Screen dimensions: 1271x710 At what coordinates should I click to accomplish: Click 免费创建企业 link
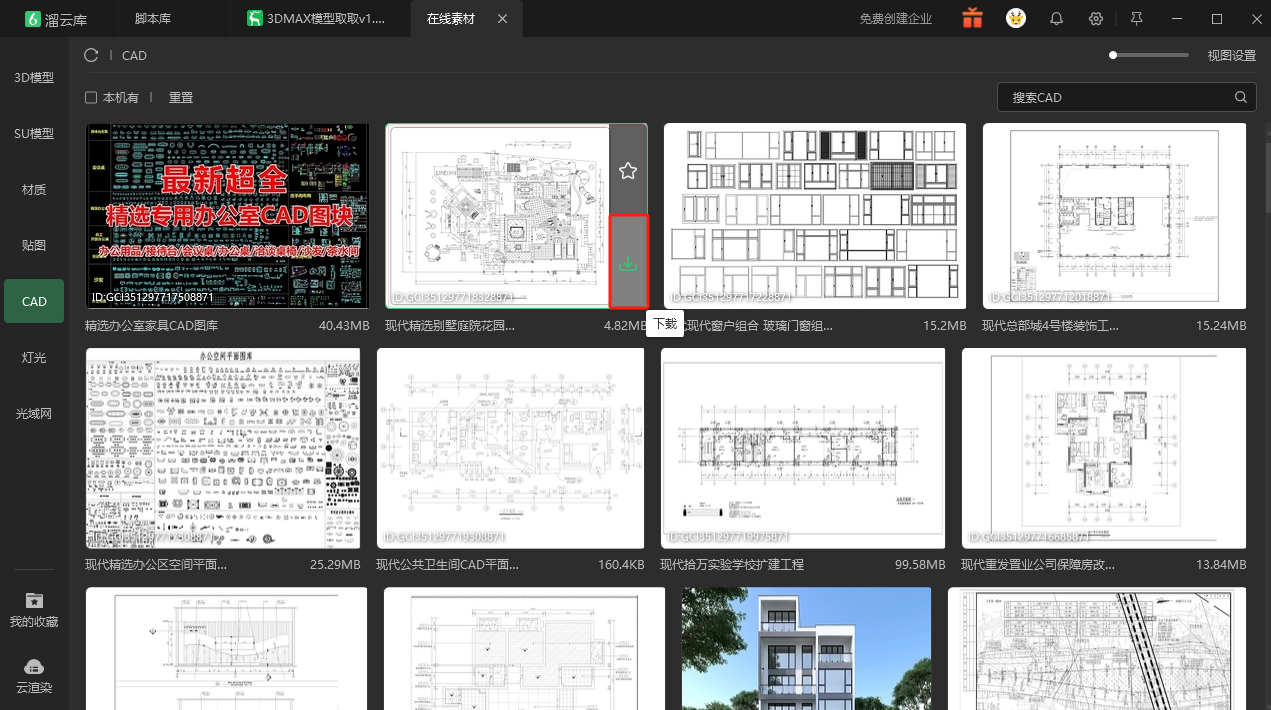(896, 19)
